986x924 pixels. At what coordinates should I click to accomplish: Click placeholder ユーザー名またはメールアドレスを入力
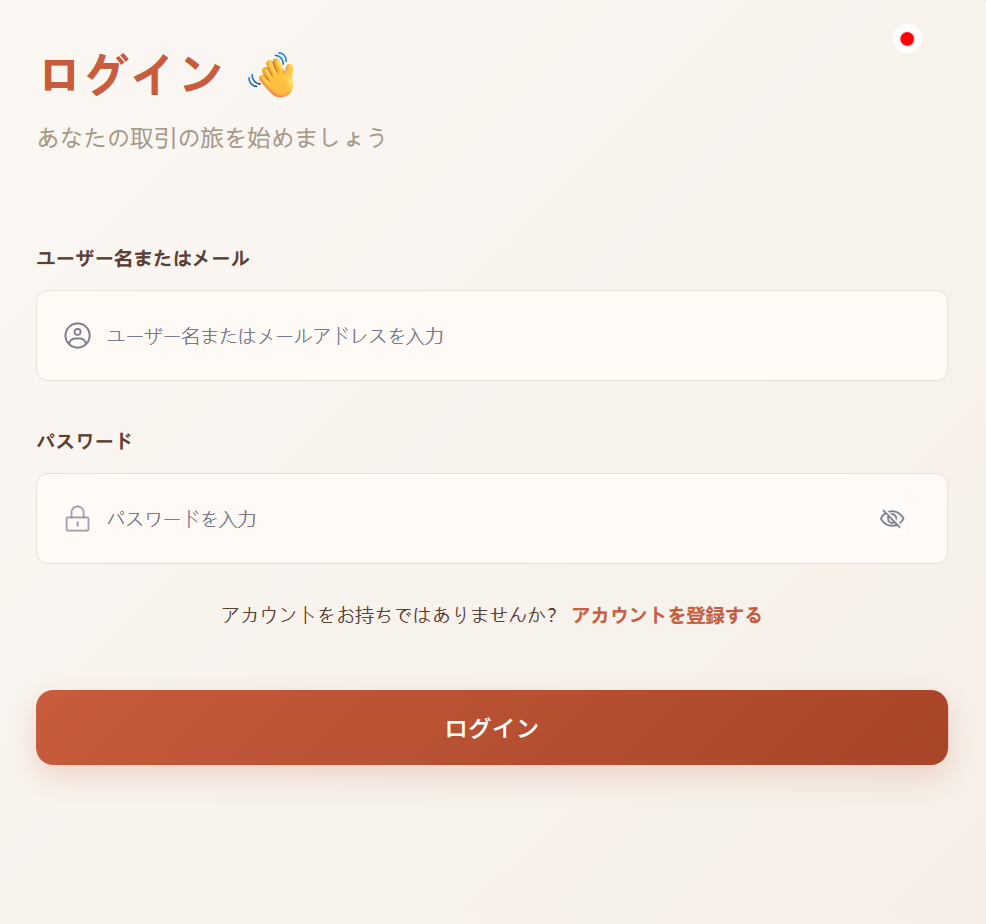click(275, 336)
